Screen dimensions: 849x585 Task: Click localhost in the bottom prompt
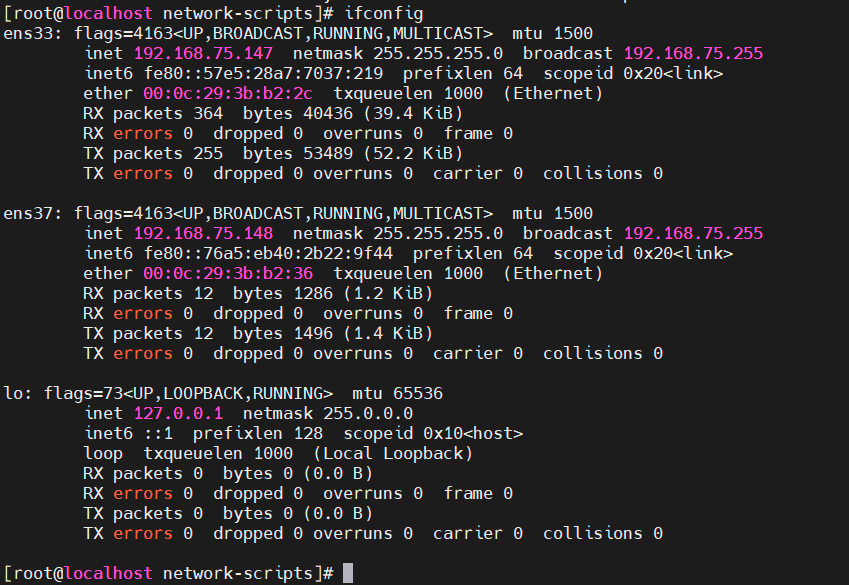pos(108,573)
